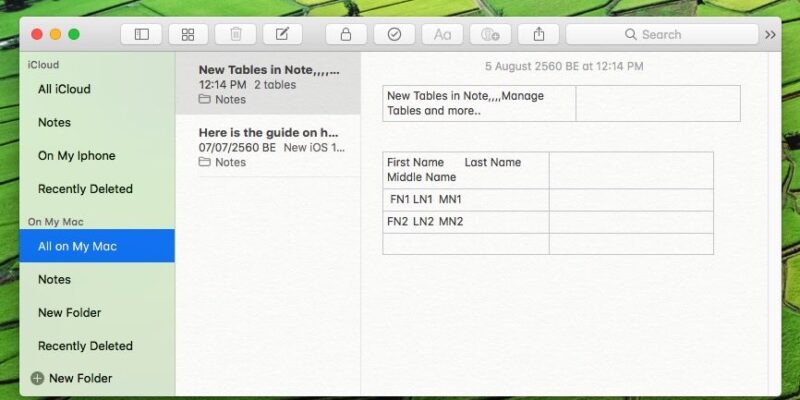Select the Here is the guide note

(268, 146)
